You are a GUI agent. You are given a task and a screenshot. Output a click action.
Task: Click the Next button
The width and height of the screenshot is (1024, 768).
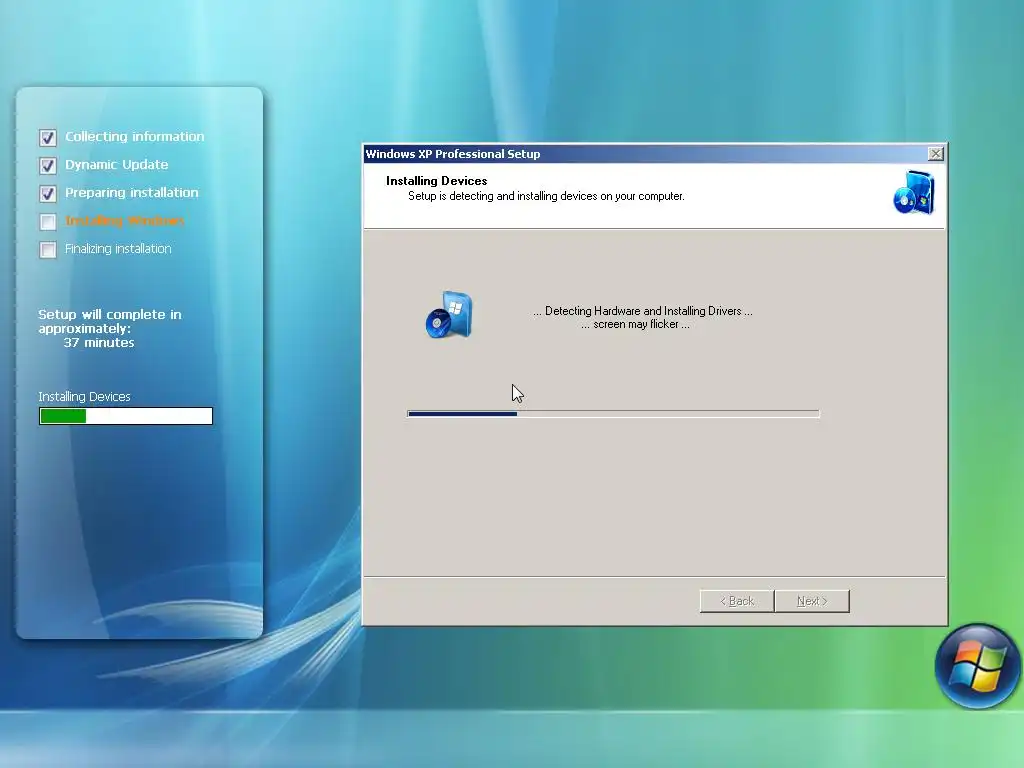pos(812,601)
